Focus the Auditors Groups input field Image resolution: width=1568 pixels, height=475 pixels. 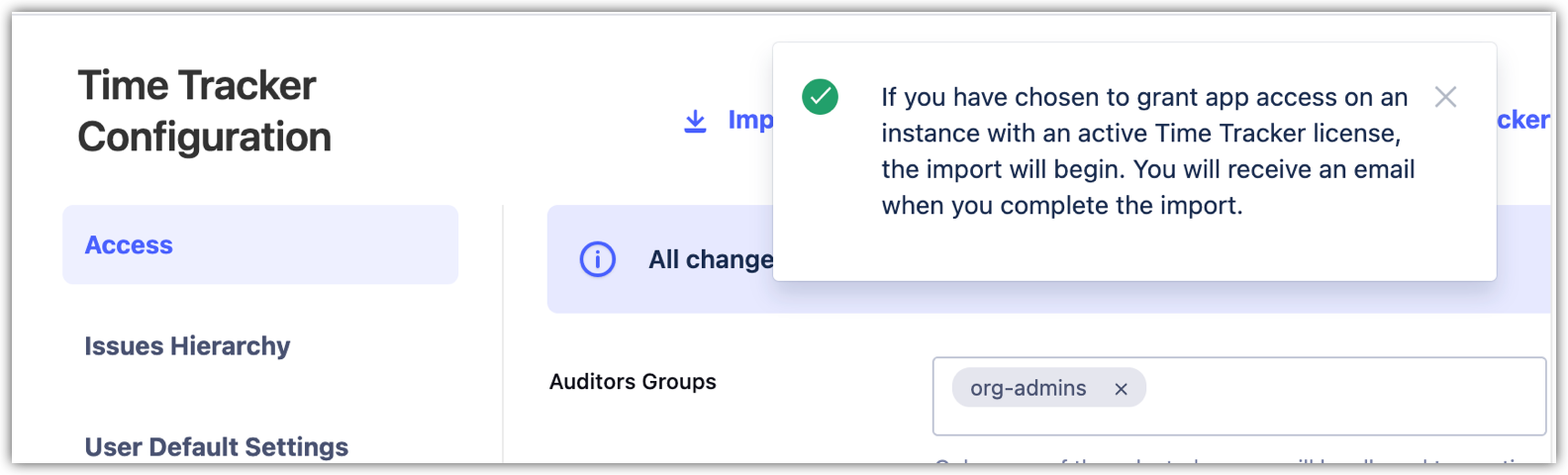tap(1336, 396)
